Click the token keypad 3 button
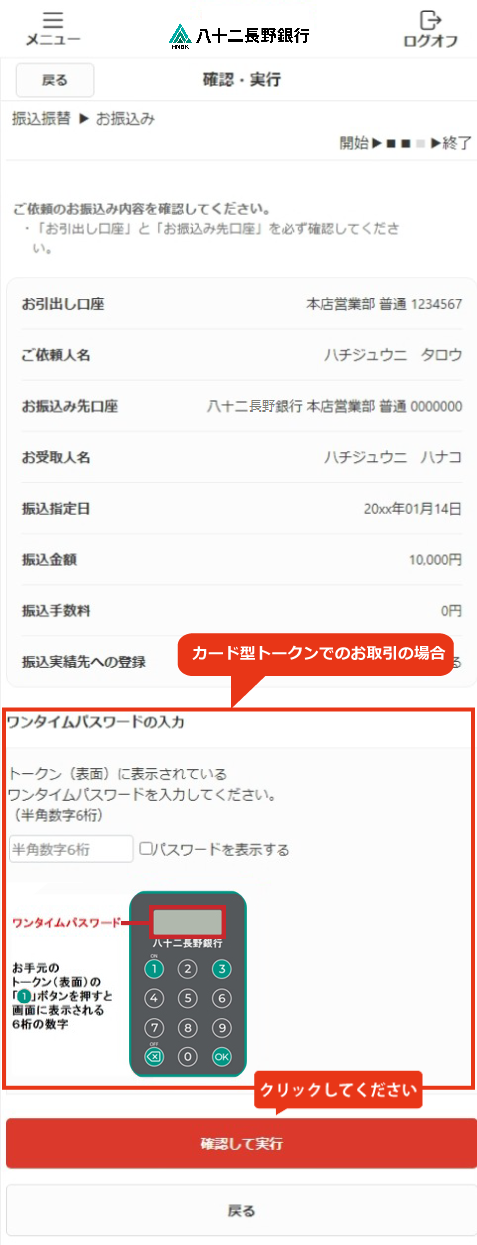The image size is (477, 1245). click(x=222, y=969)
